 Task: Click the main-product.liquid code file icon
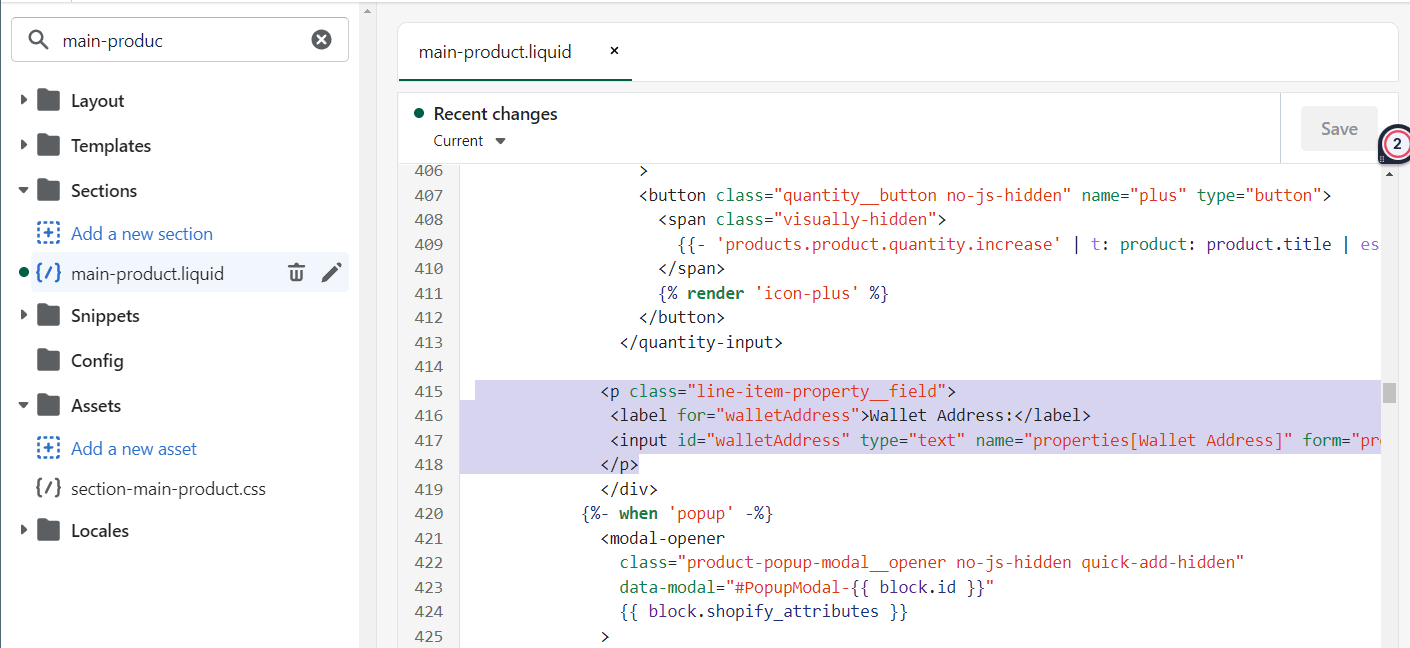[x=49, y=273]
